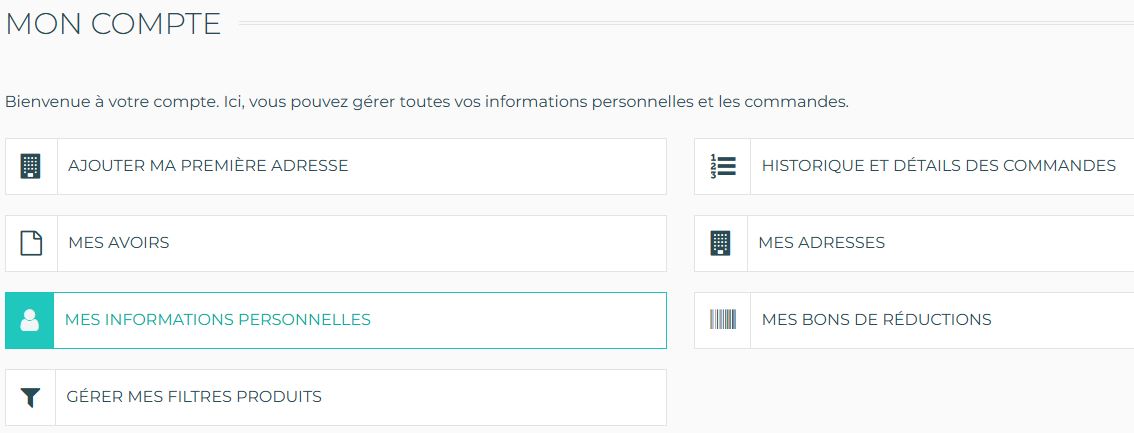Click the divider line beside Mon Compte

pyautogui.click(x=680, y=22)
